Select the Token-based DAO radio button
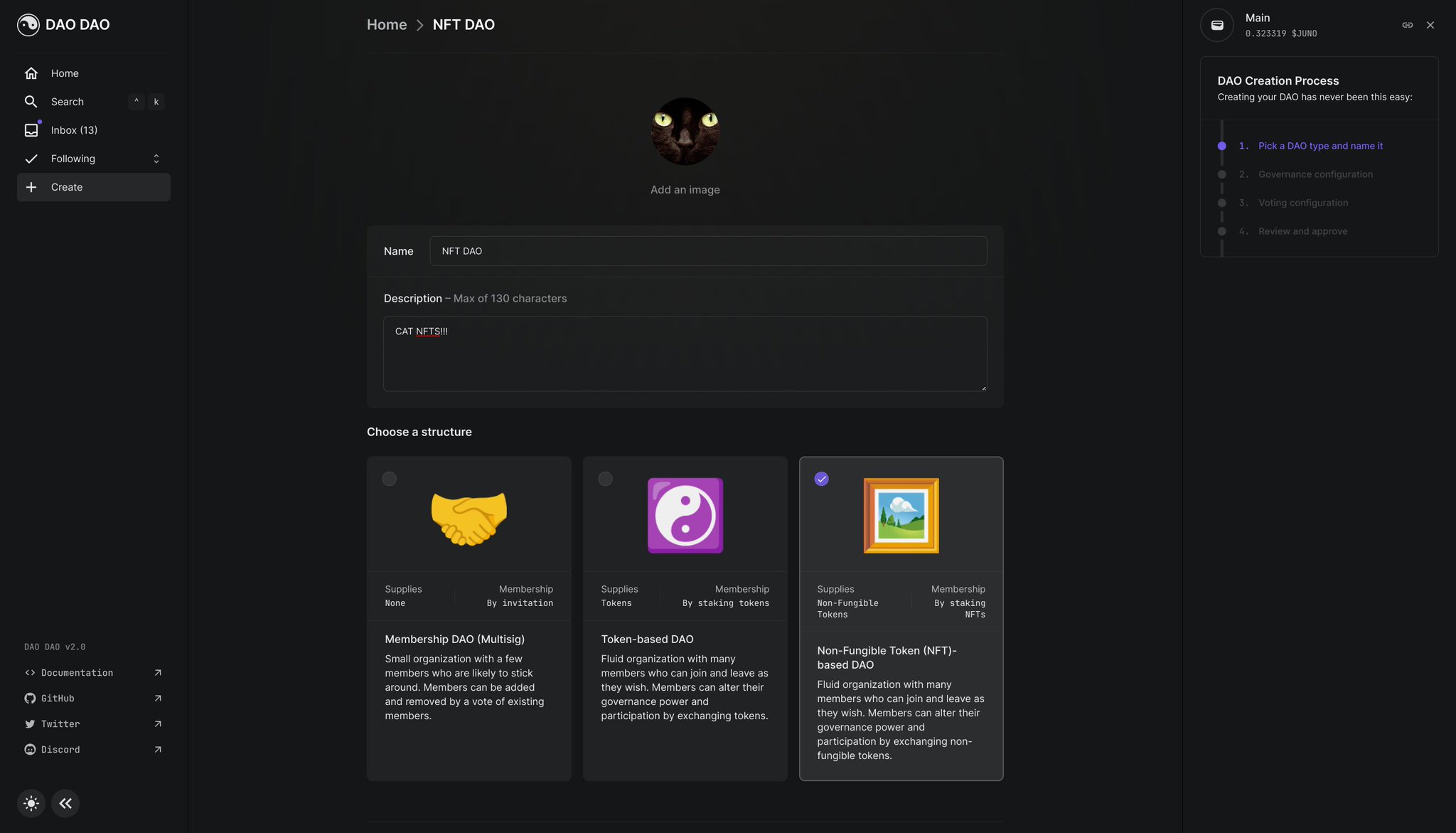The image size is (1456, 833). pos(605,479)
